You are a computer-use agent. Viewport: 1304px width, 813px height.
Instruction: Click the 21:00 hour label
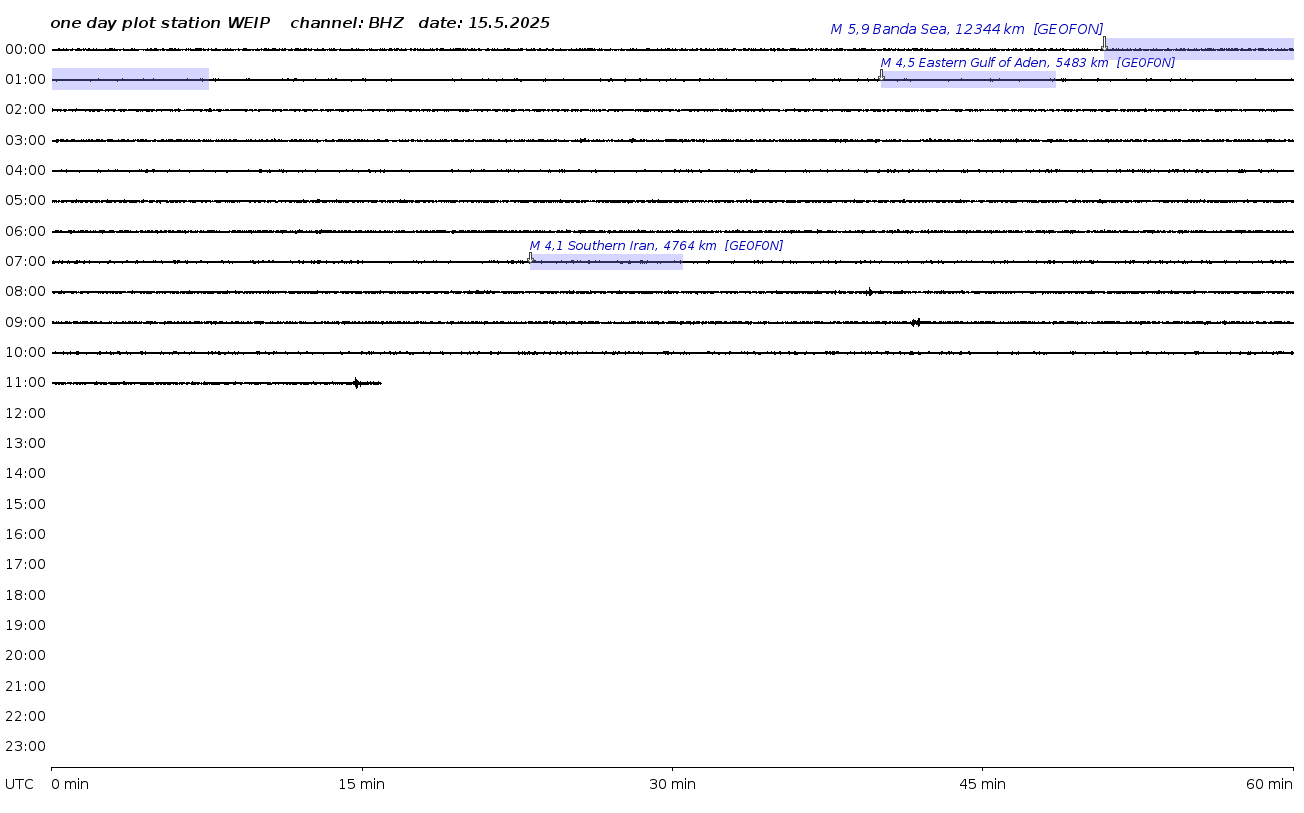25,686
